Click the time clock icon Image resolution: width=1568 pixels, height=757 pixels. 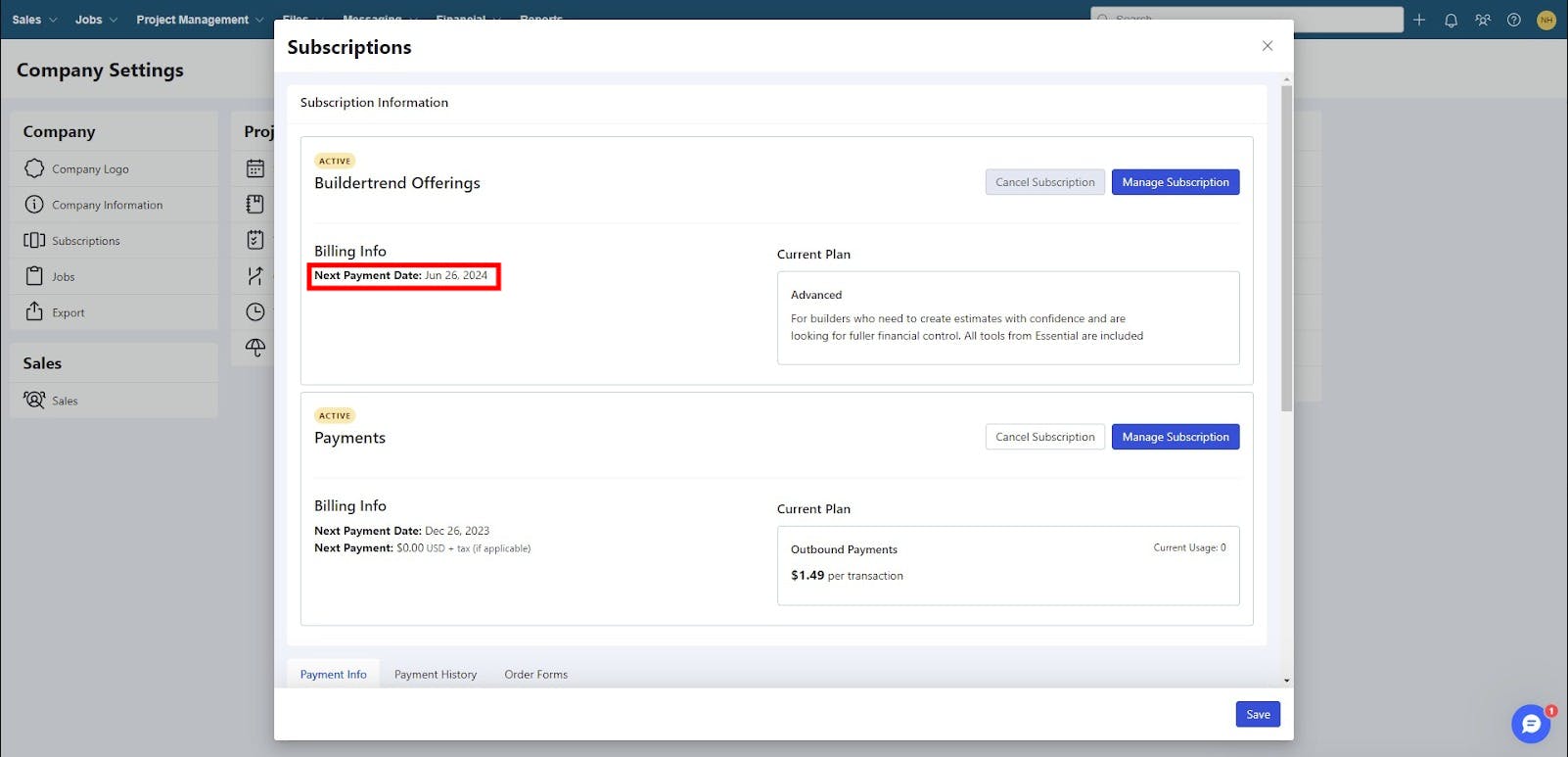click(255, 311)
